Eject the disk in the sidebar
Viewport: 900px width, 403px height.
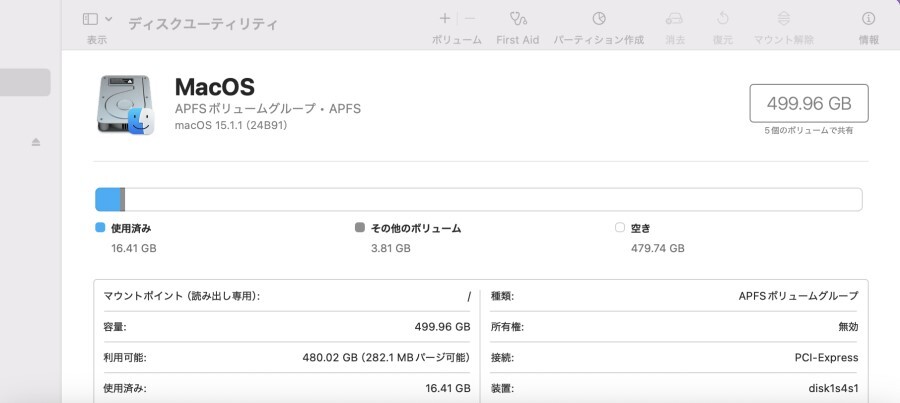pos(36,142)
